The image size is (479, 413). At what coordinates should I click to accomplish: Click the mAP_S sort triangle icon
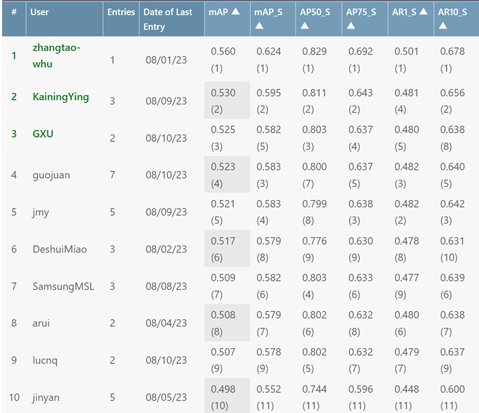point(259,26)
